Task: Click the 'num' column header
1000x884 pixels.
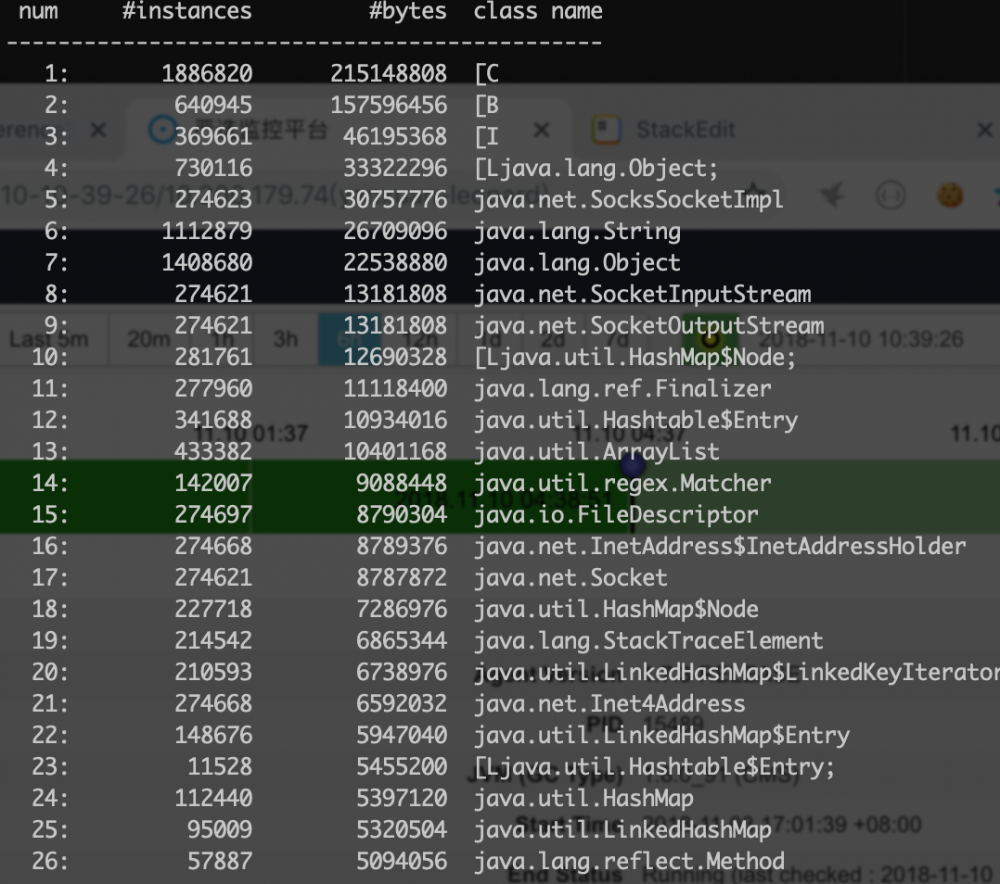Action: [x=38, y=11]
